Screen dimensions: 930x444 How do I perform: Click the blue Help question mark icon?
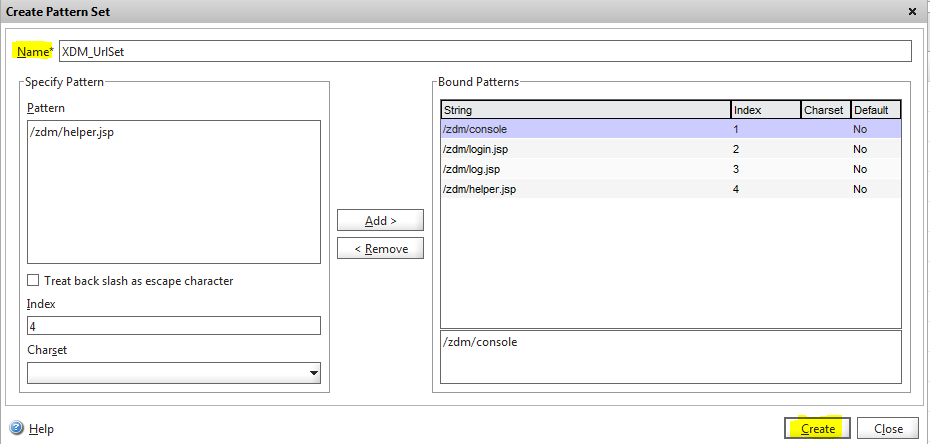[x=17, y=429]
